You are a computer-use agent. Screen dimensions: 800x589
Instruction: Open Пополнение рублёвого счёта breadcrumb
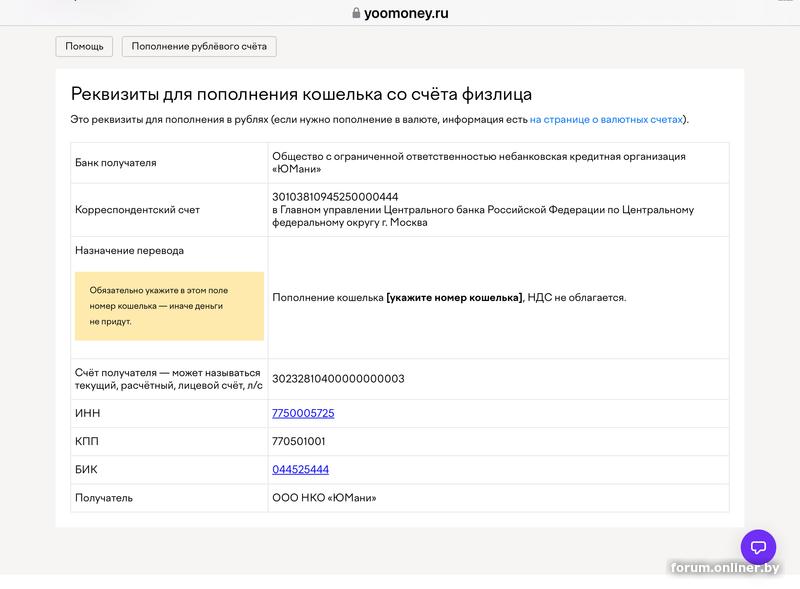pyautogui.click(x=199, y=46)
